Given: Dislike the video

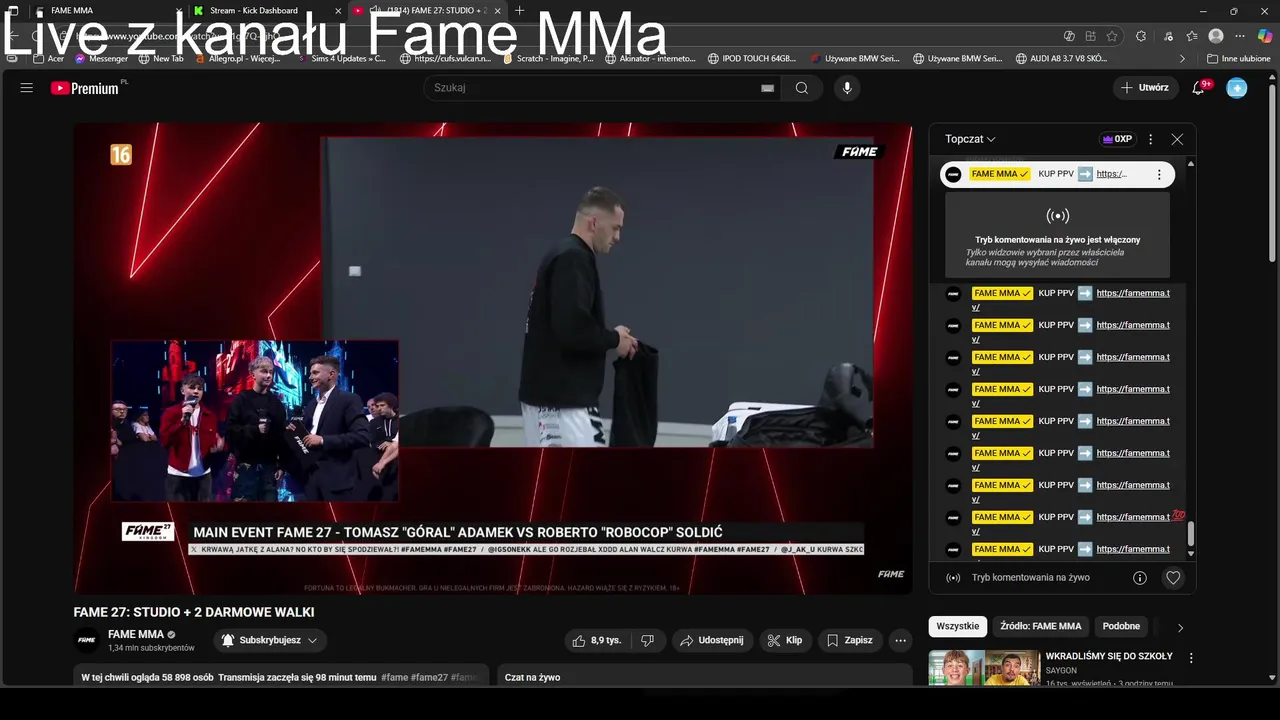Looking at the screenshot, I should tap(647, 641).
